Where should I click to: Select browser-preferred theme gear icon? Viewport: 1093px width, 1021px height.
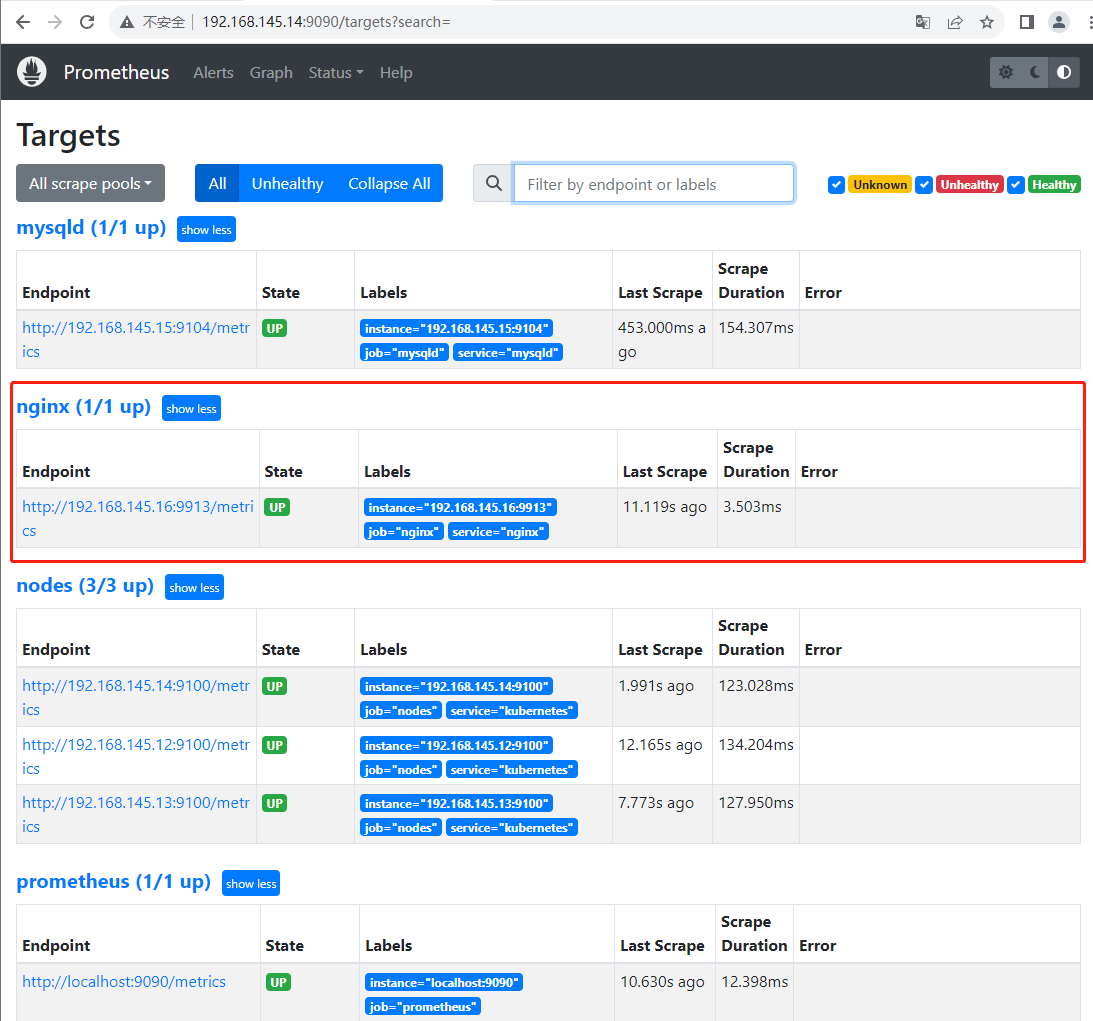pyautogui.click(x=1005, y=72)
